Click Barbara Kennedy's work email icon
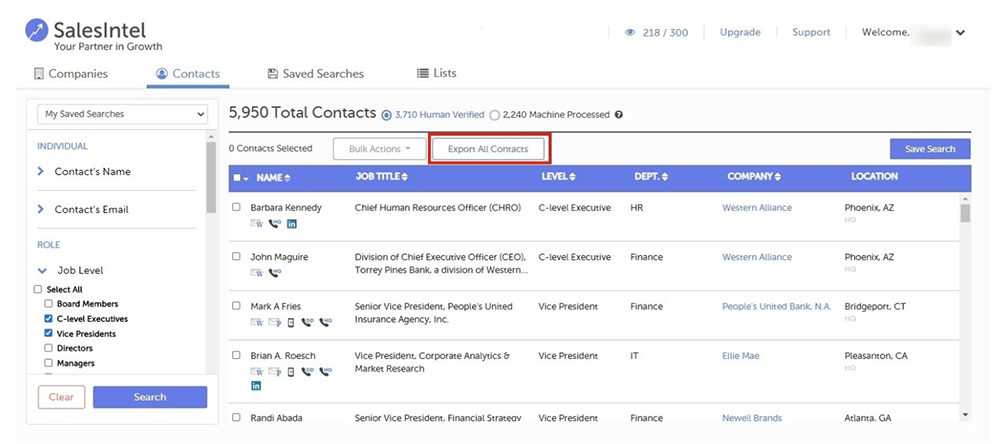Screen dimensions: 1008x444 257,224
